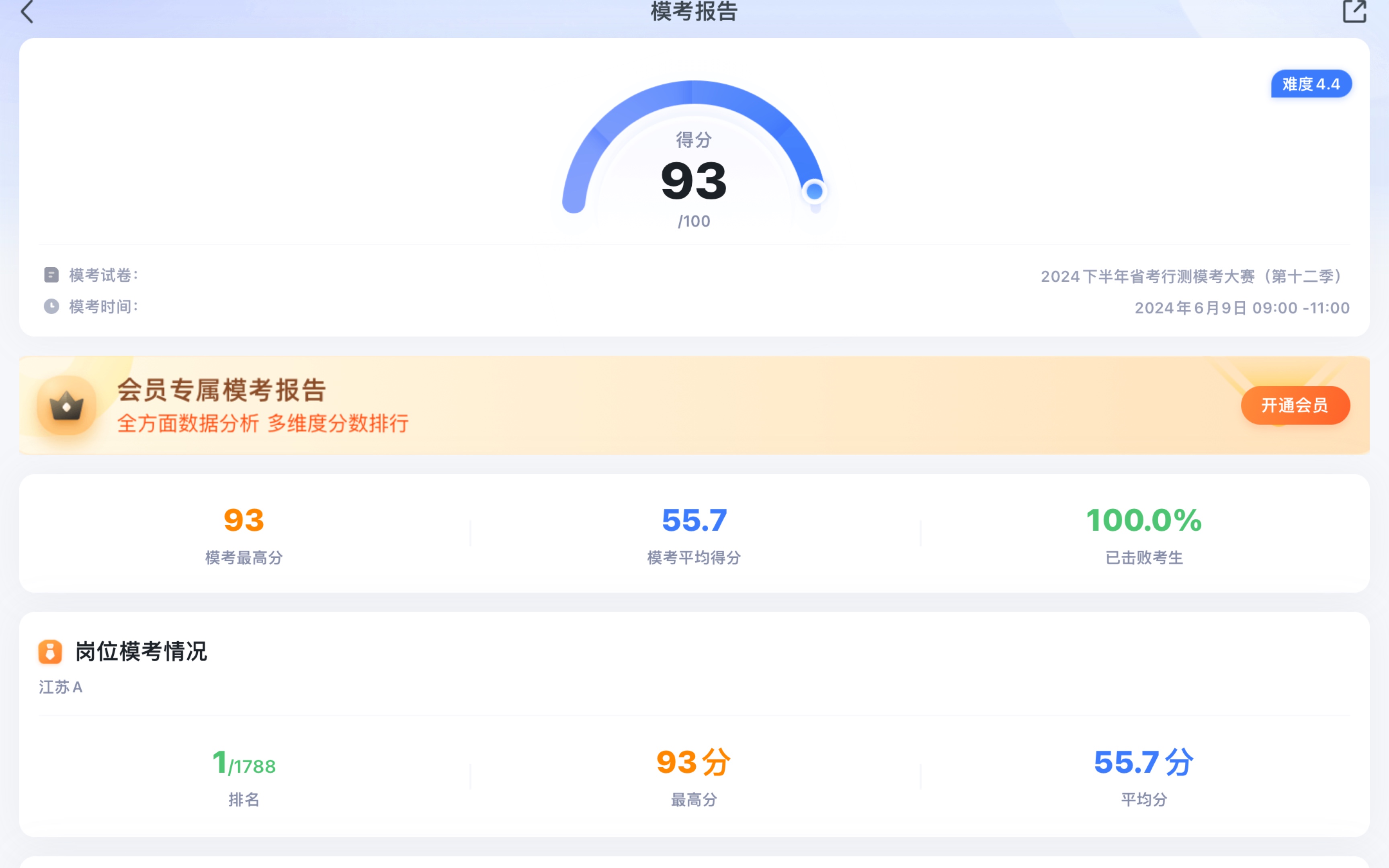The height and width of the screenshot is (868, 1389).
Task: Click the 排名 label
Action: [x=244, y=800]
